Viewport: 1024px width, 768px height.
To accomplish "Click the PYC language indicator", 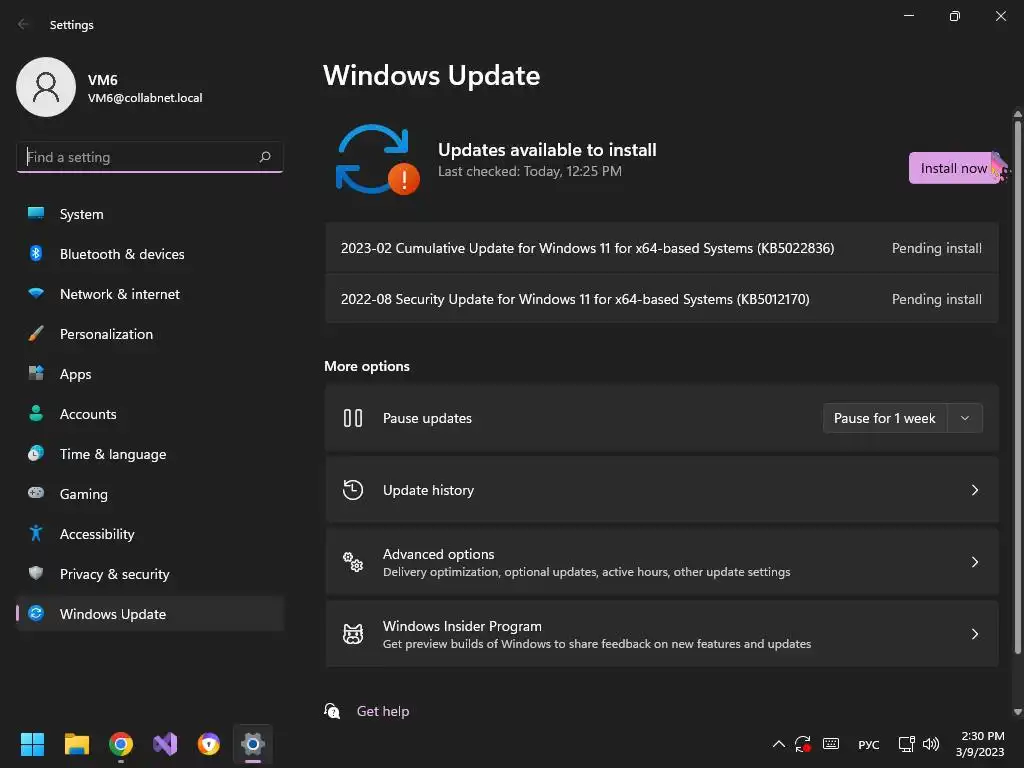I will tap(869, 744).
